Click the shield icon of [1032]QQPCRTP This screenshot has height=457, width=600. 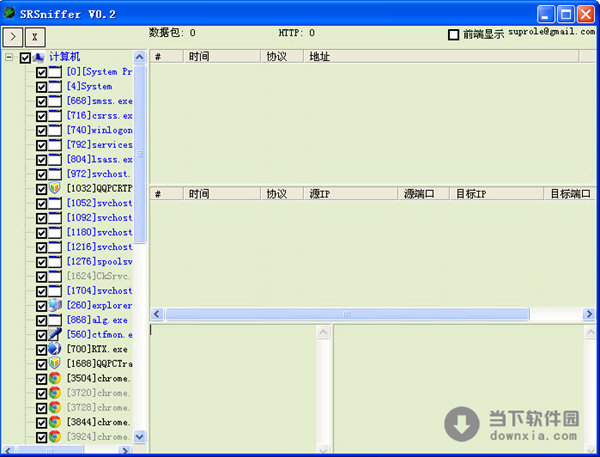pyautogui.click(x=55, y=188)
